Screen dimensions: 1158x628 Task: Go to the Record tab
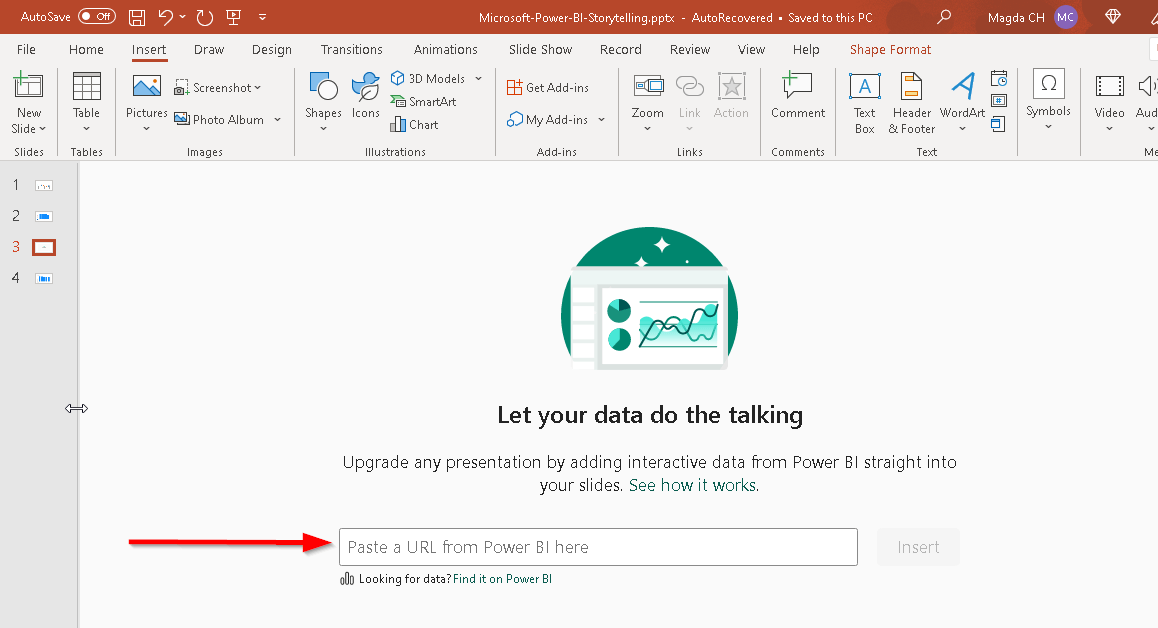coord(620,50)
